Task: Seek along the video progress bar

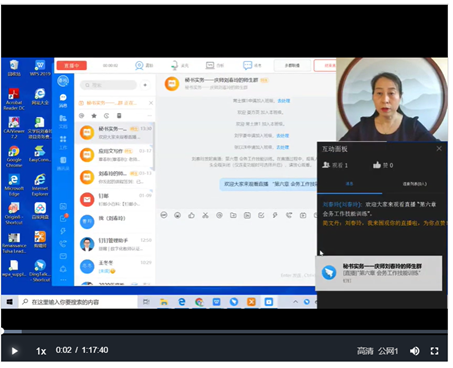Action: [x=224, y=332]
